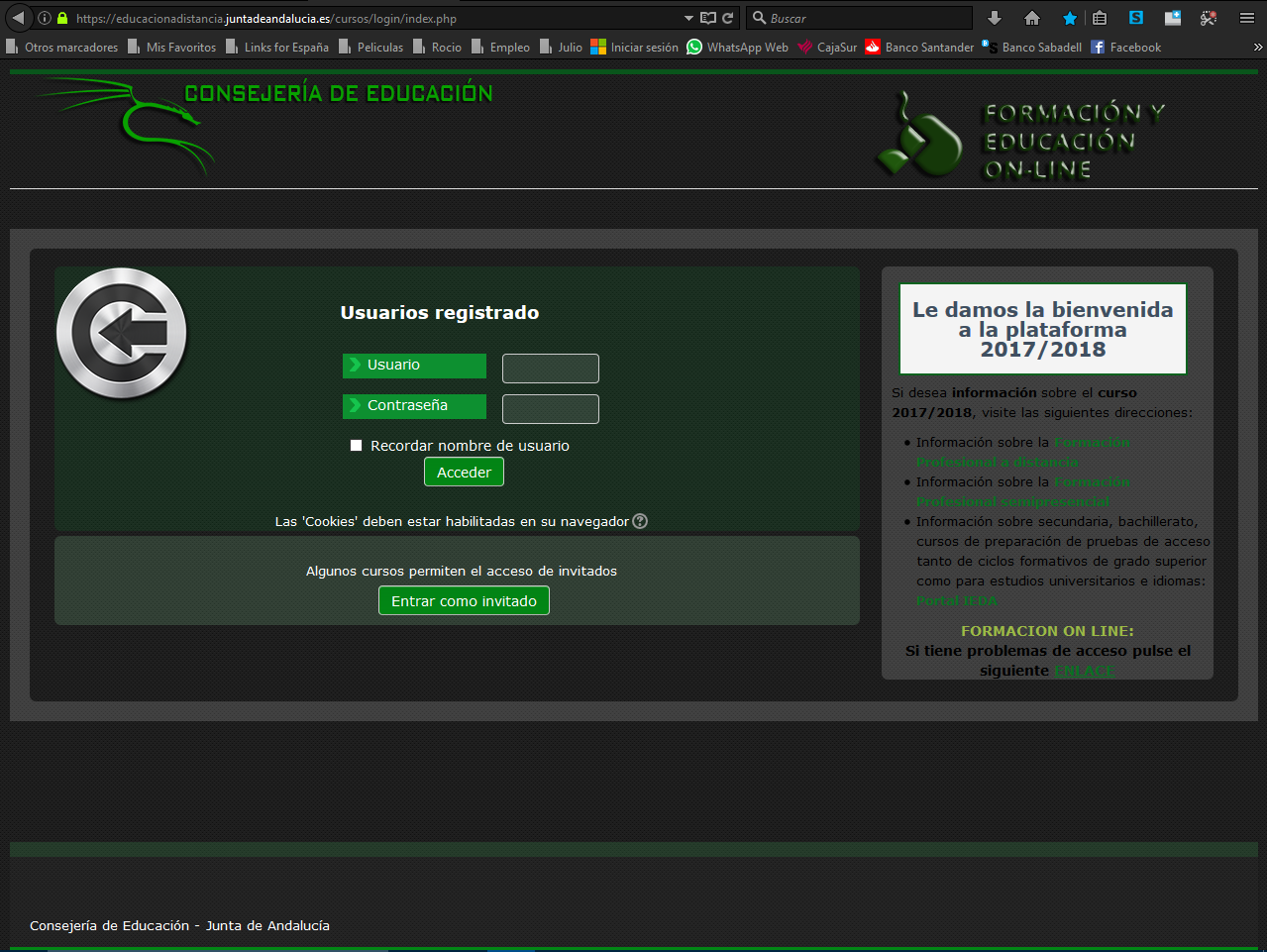
Task: Open the Portal IEDA link
Action: pos(957,600)
